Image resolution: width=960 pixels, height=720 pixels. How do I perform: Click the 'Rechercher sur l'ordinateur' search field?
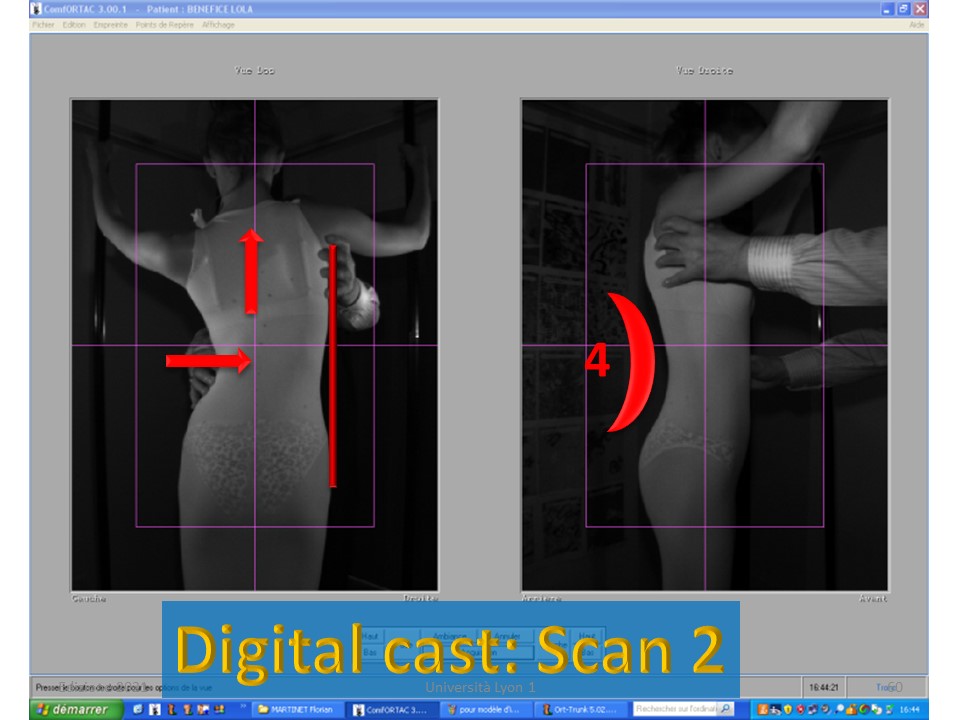click(x=675, y=709)
